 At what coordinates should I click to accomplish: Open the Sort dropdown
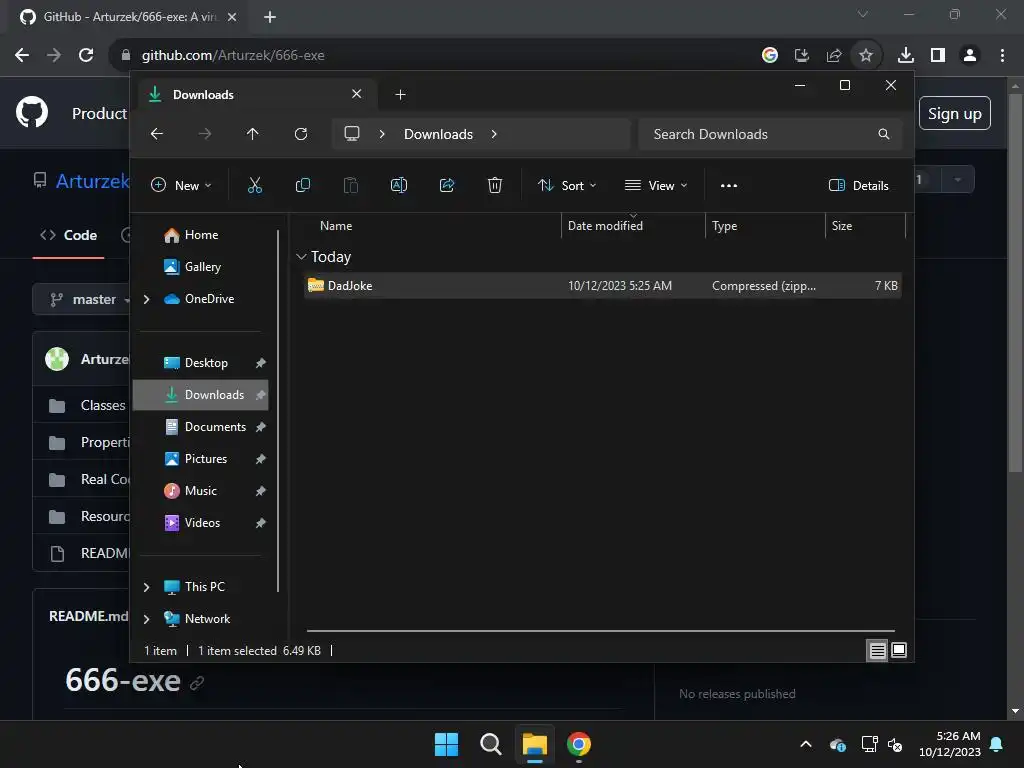567,185
